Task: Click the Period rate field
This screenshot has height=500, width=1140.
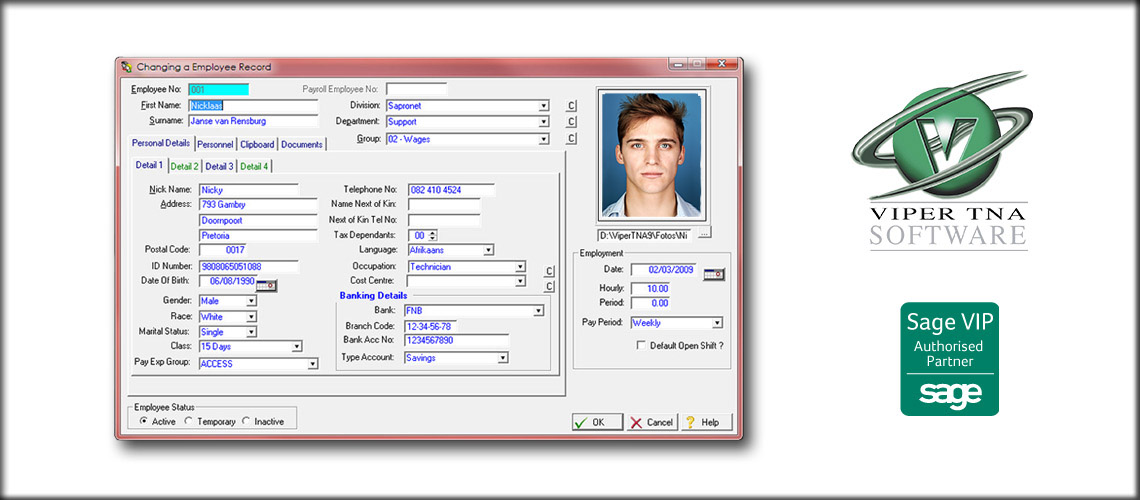Action: click(x=652, y=303)
